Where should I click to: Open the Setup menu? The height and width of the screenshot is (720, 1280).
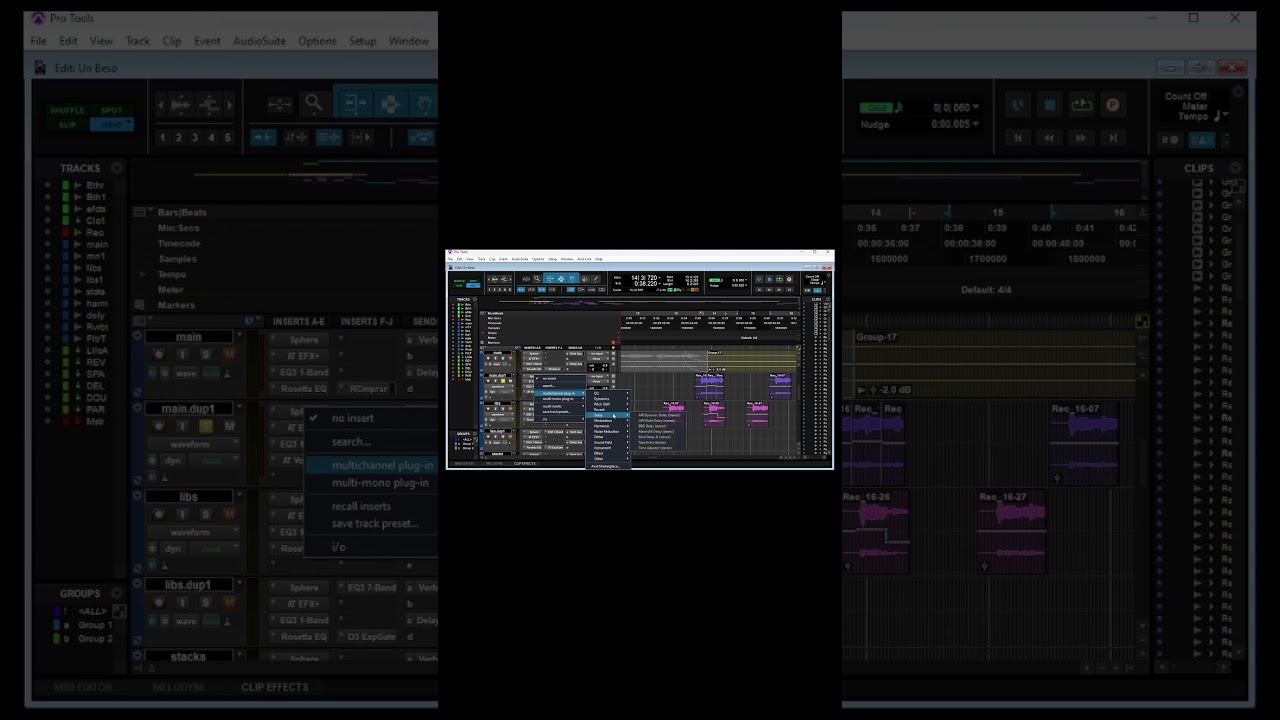[x=553, y=259]
